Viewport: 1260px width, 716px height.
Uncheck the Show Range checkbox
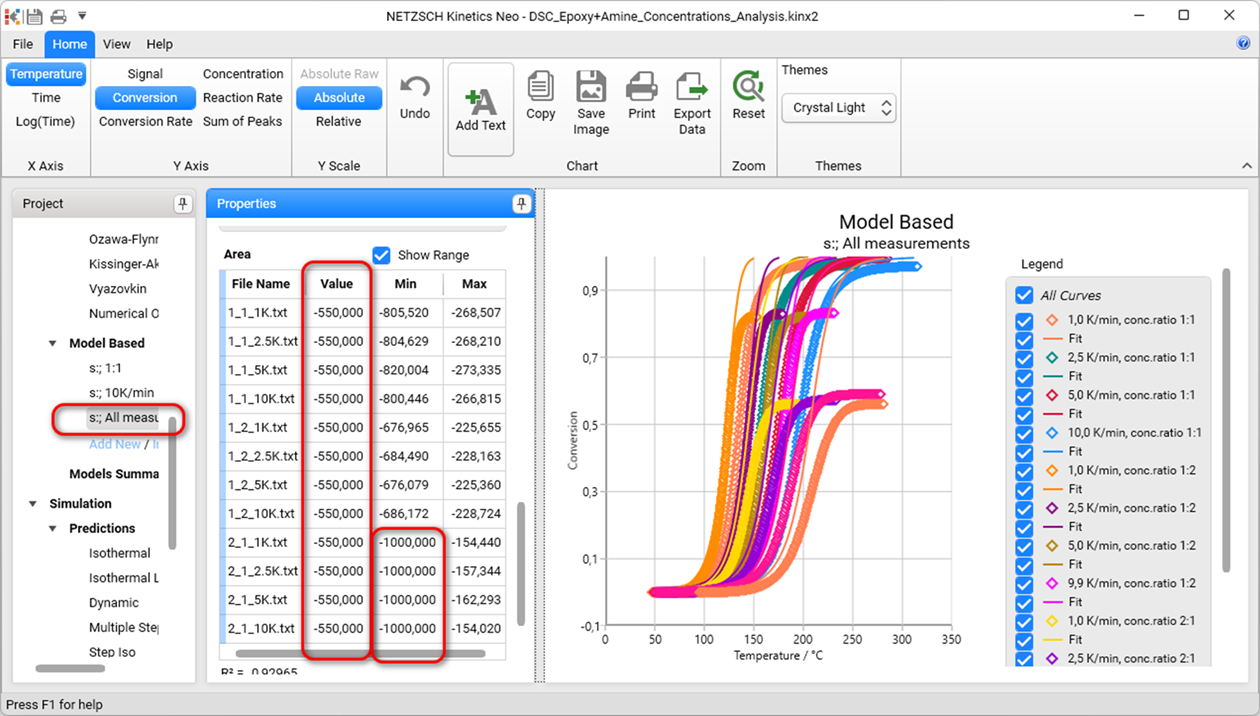[381, 255]
